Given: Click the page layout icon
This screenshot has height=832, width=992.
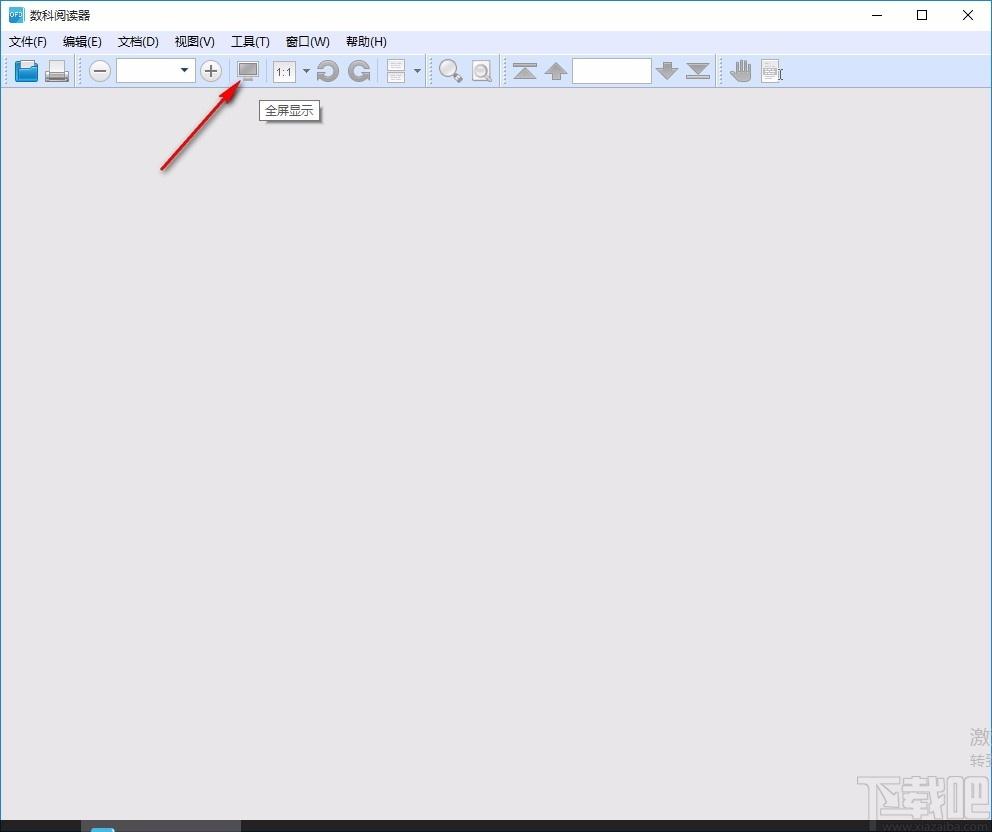Looking at the screenshot, I should [x=396, y=71].
